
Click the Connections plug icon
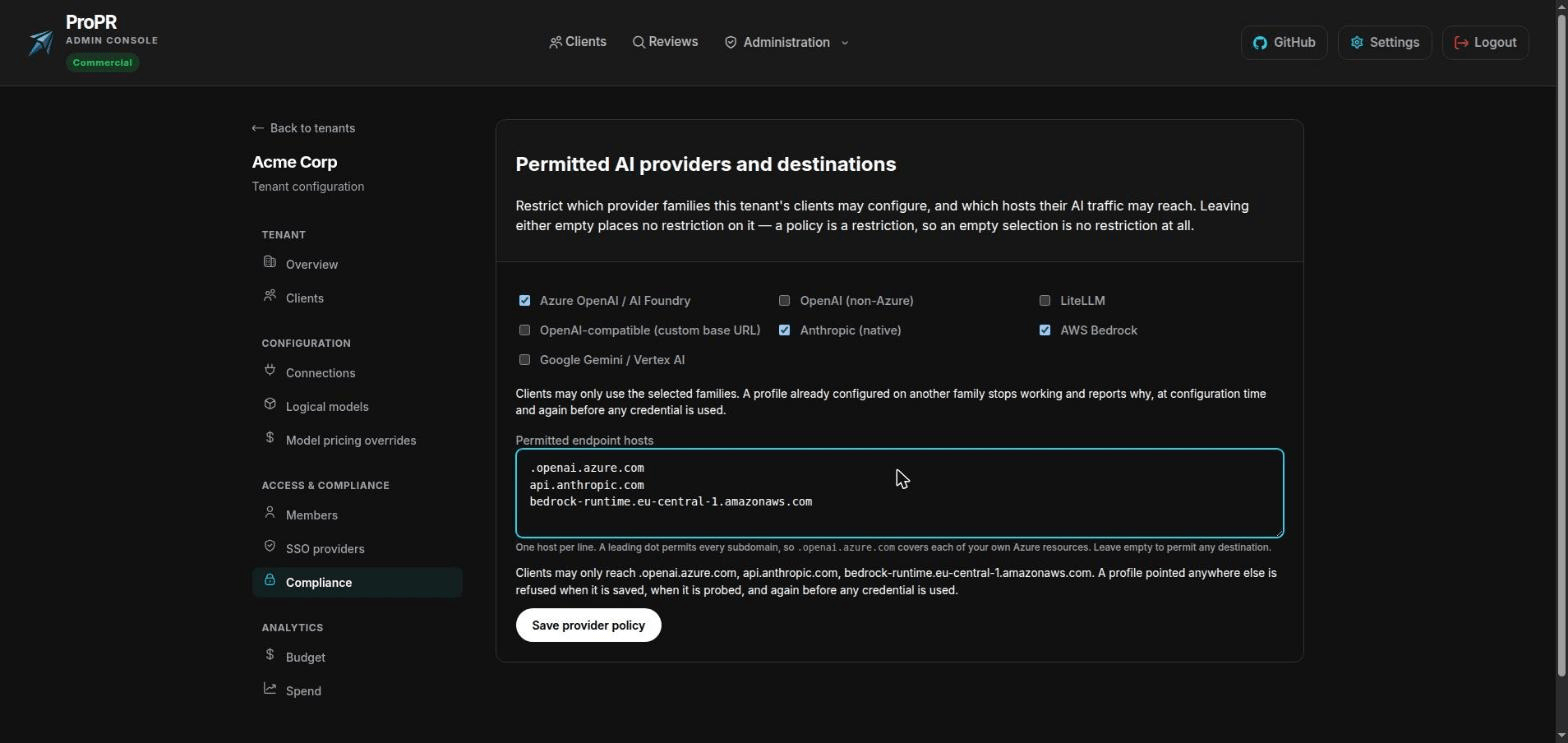(270, 370)
